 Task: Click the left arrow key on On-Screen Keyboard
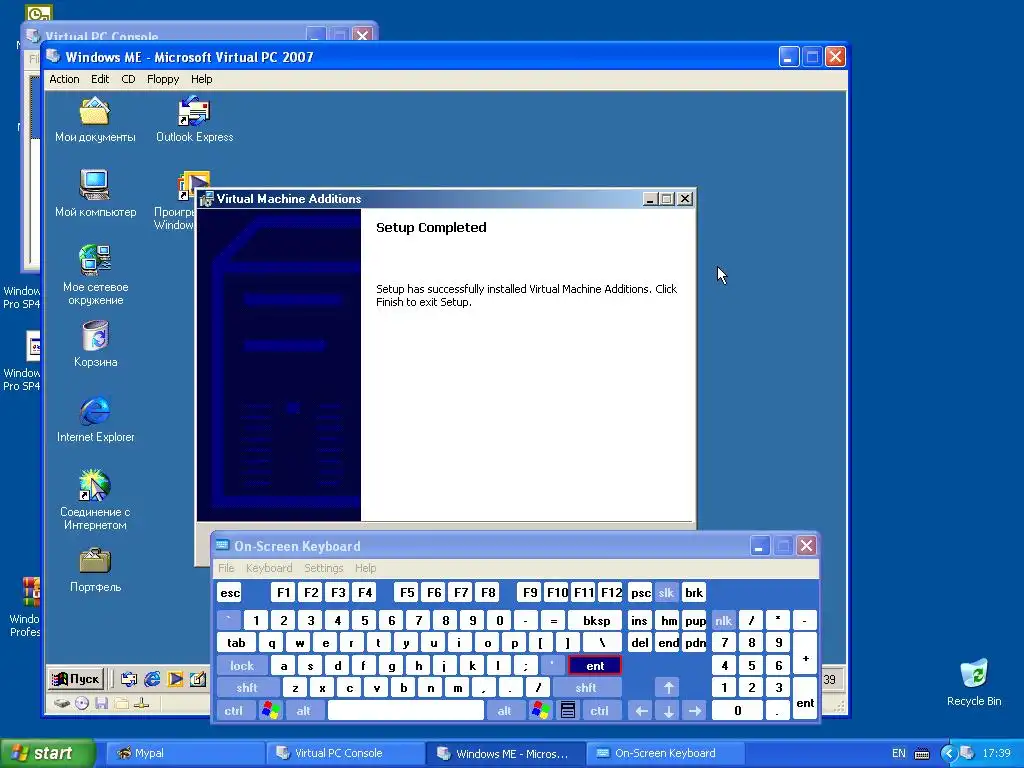[x=641, y=711]
